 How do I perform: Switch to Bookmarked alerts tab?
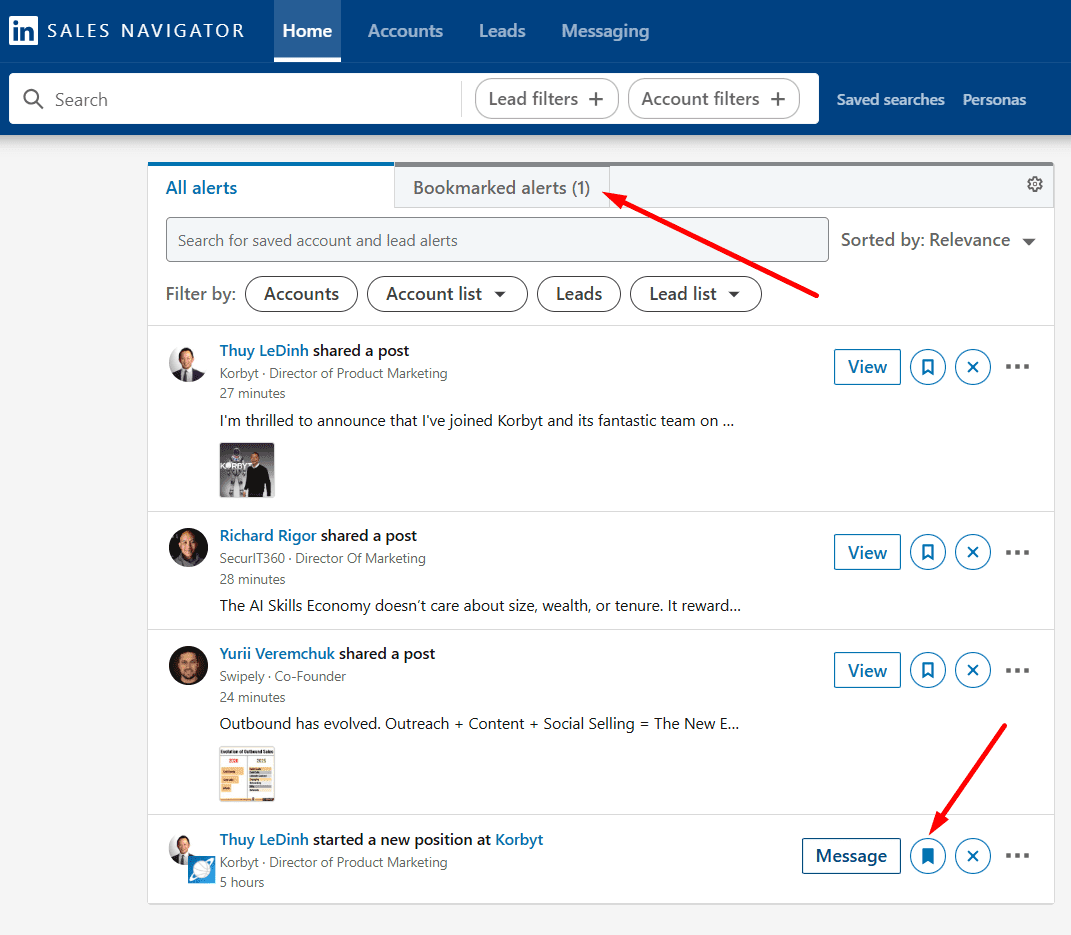coord(501,188)
